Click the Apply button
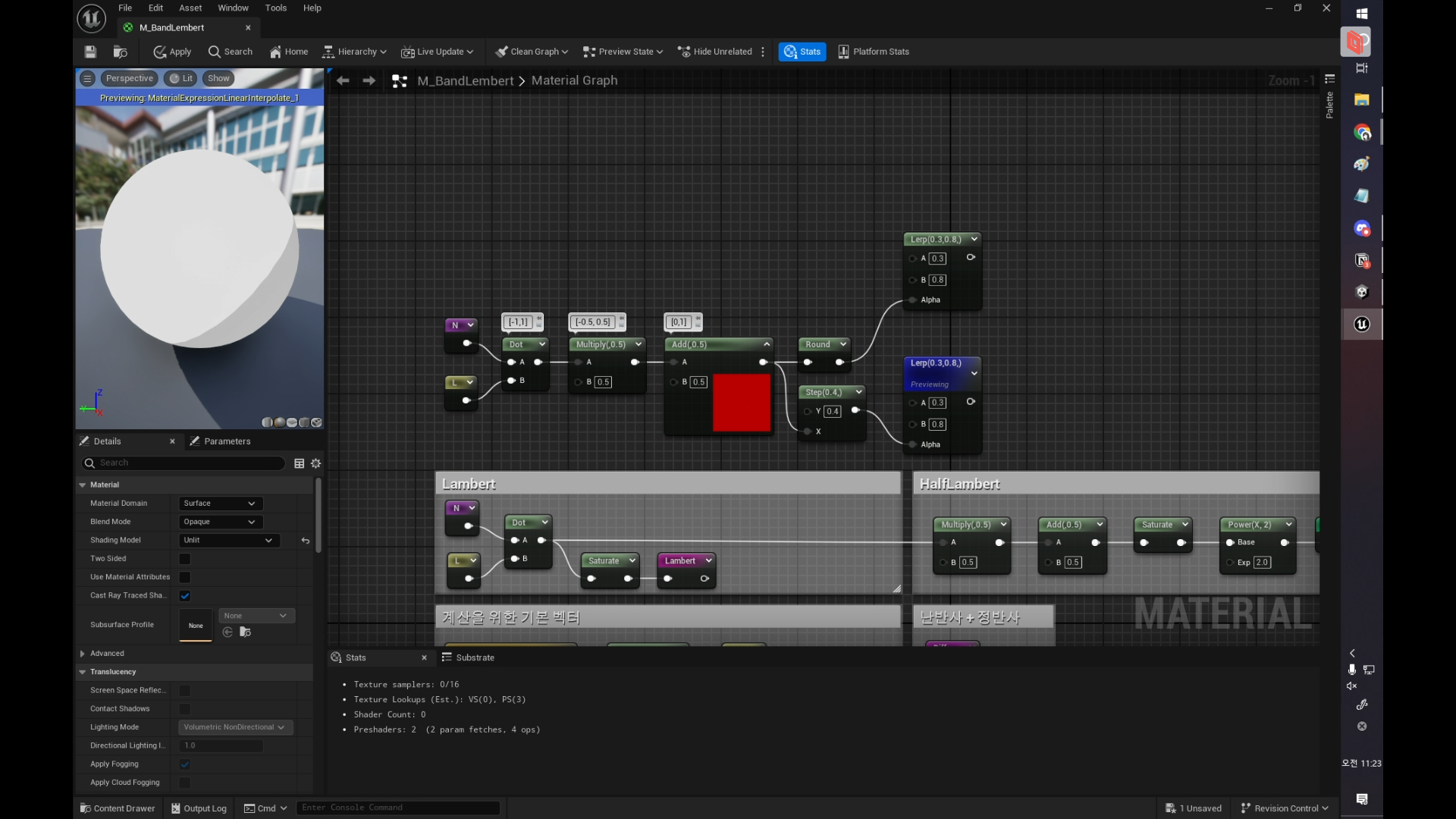 coord(172,52)
